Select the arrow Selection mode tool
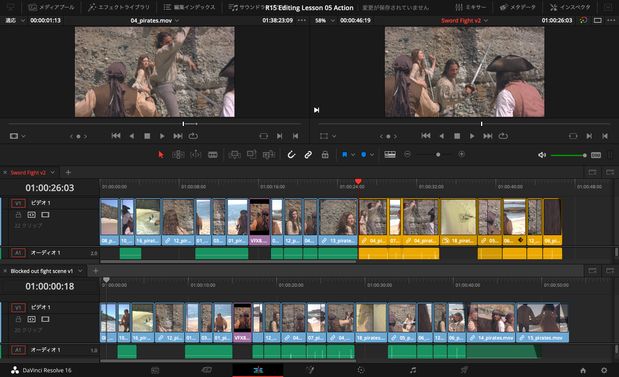The image size is (619, 377). pyautogui.click(x=161, y=155)
